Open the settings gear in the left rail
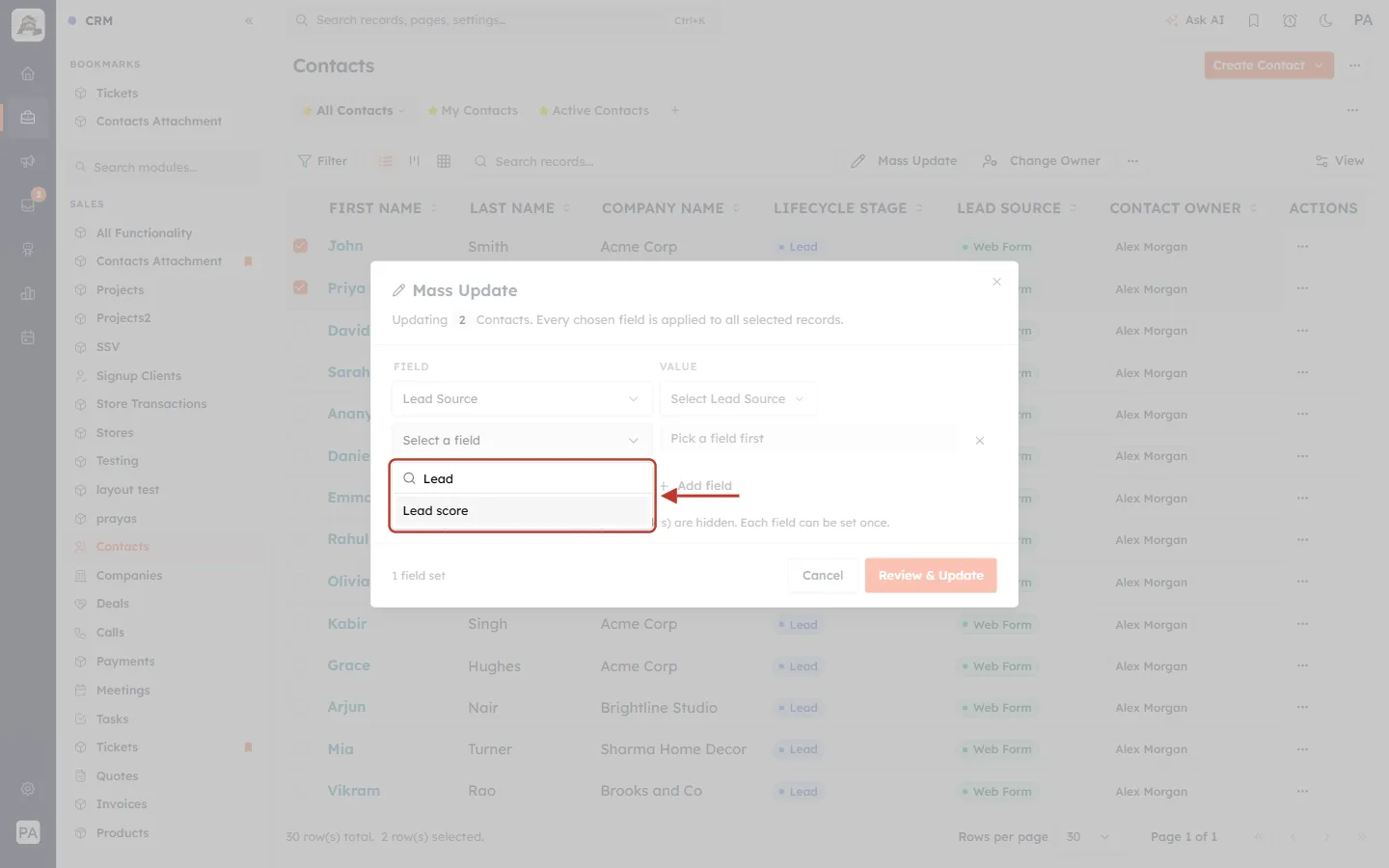1389x868 pixels. pyautogui.click(x=28, y=789)
